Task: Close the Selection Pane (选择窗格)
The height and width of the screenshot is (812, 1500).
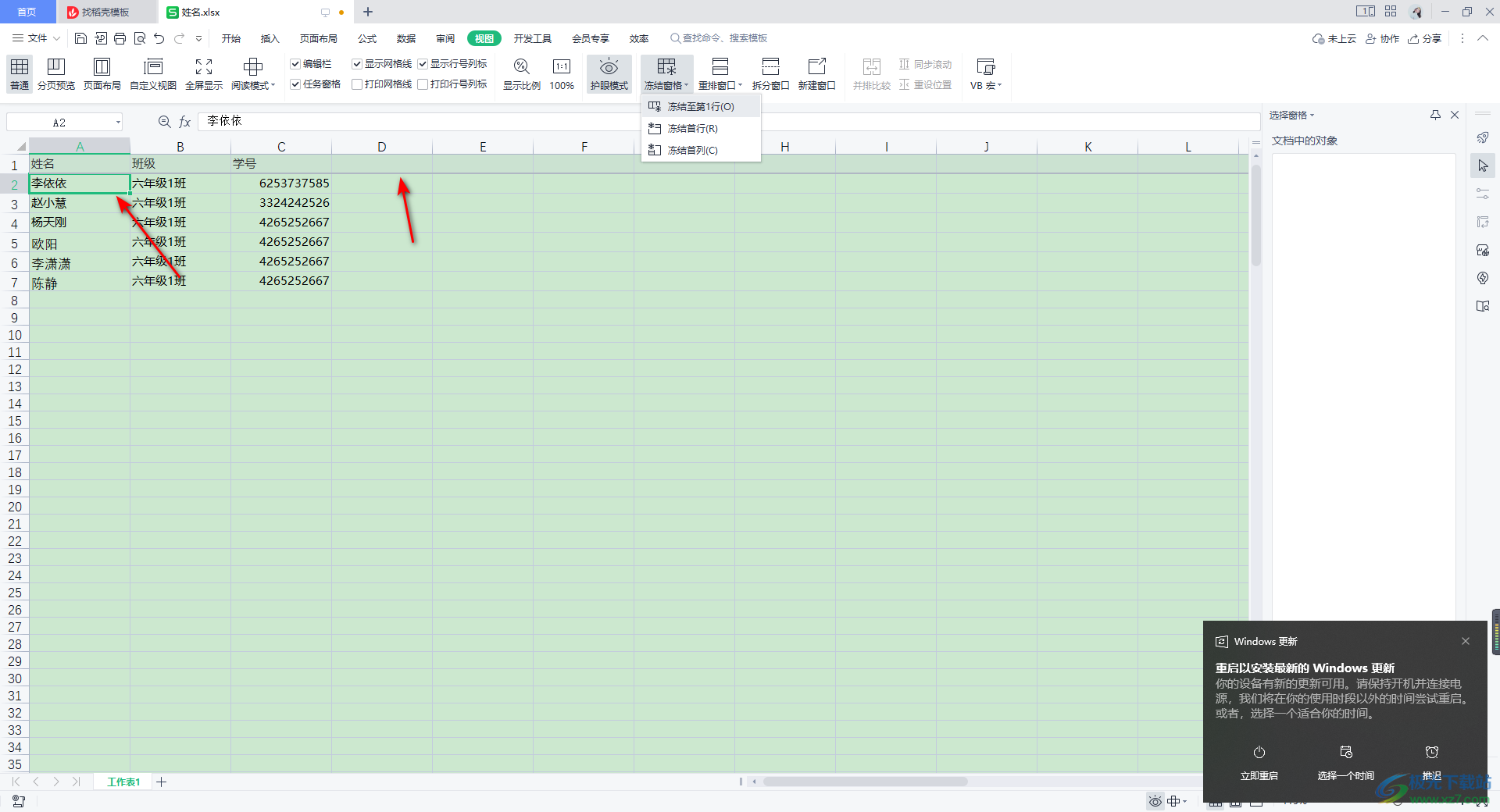Action: coord(1455,115)
